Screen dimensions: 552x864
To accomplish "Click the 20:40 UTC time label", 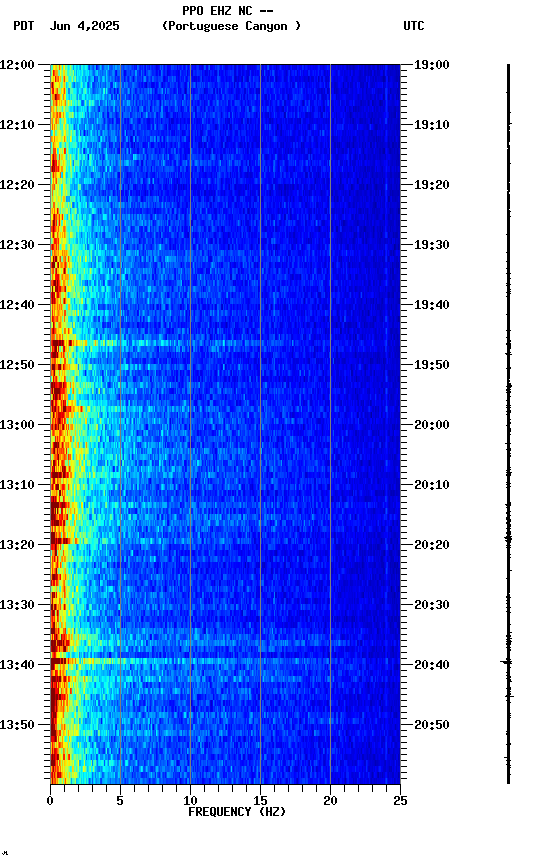I will [x=431, y=666].
